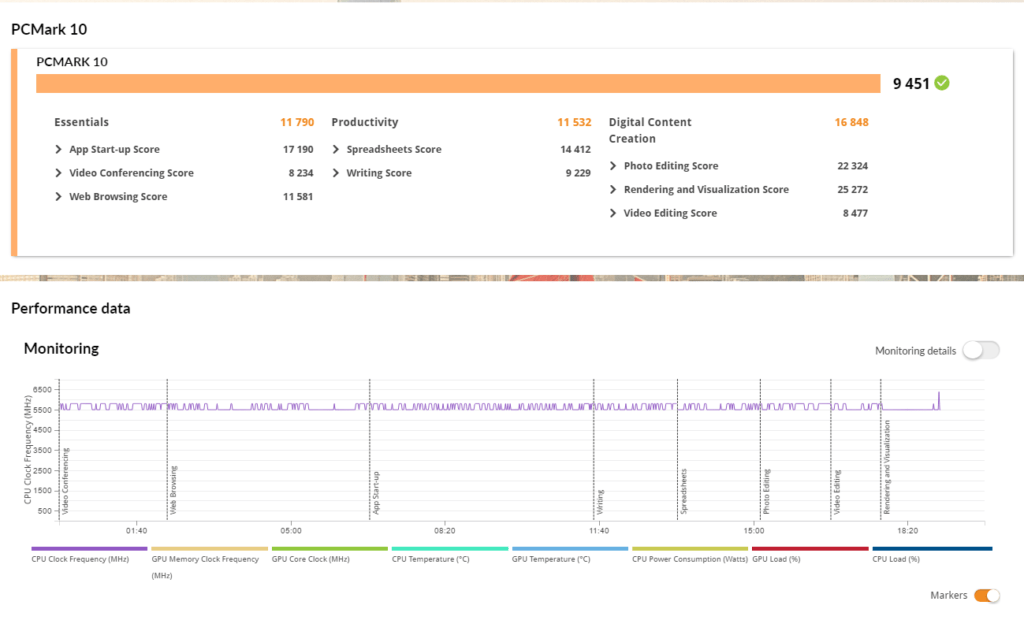This screenshot has width=1024, height=620.
Task: Select the CPU Clock Frequency legend item
Action: point(81,559)
